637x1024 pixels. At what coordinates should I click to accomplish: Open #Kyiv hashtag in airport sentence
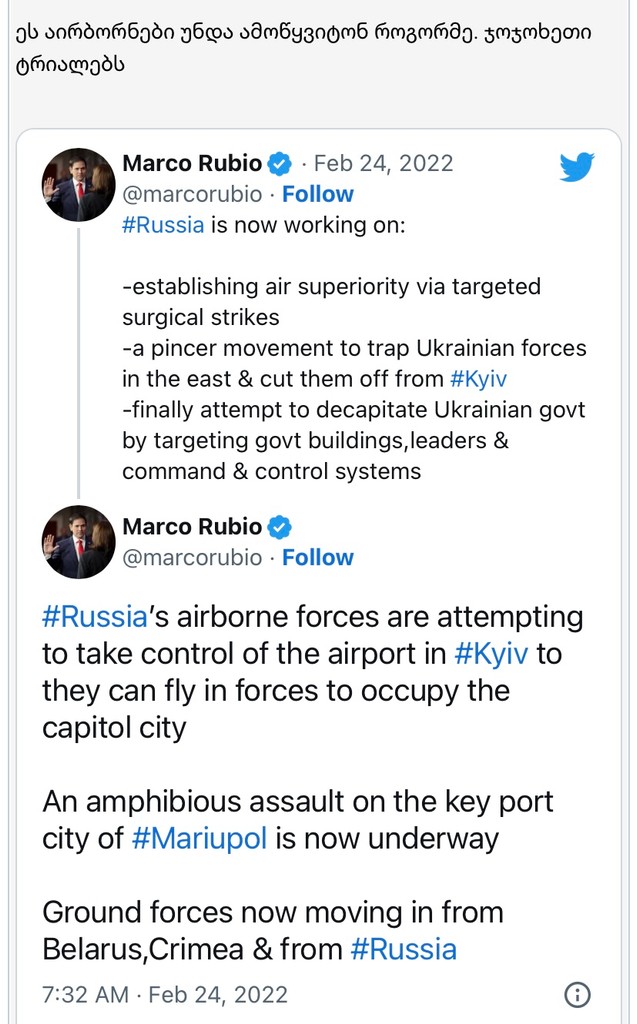coord(491,654)
